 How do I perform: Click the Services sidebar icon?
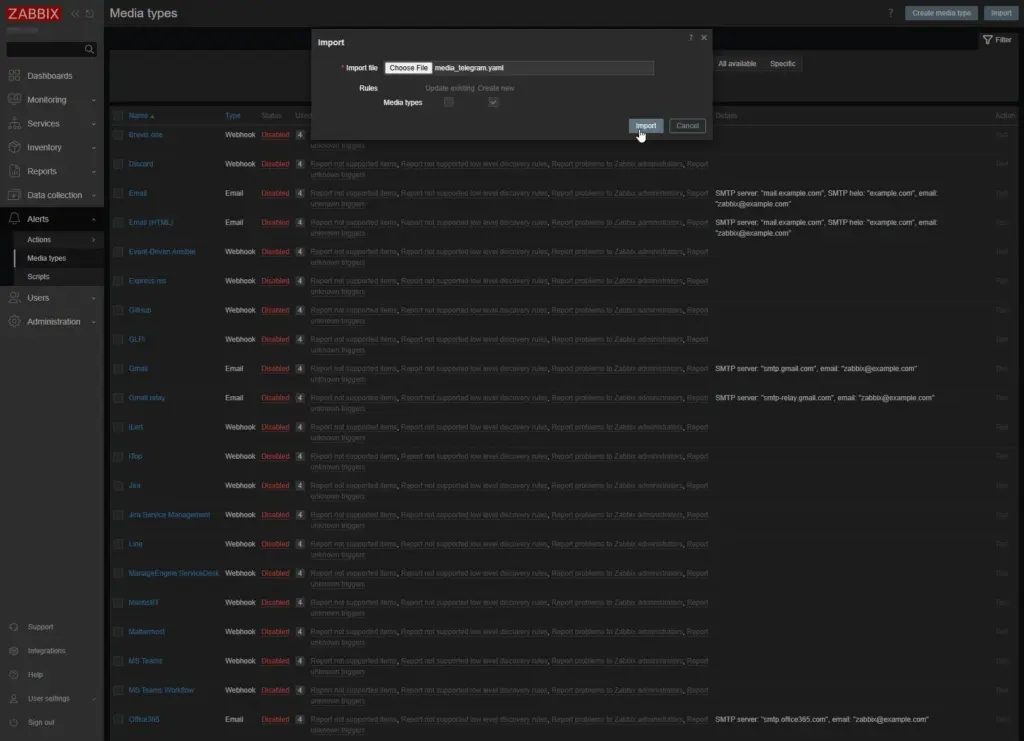(x=14, y=123)
